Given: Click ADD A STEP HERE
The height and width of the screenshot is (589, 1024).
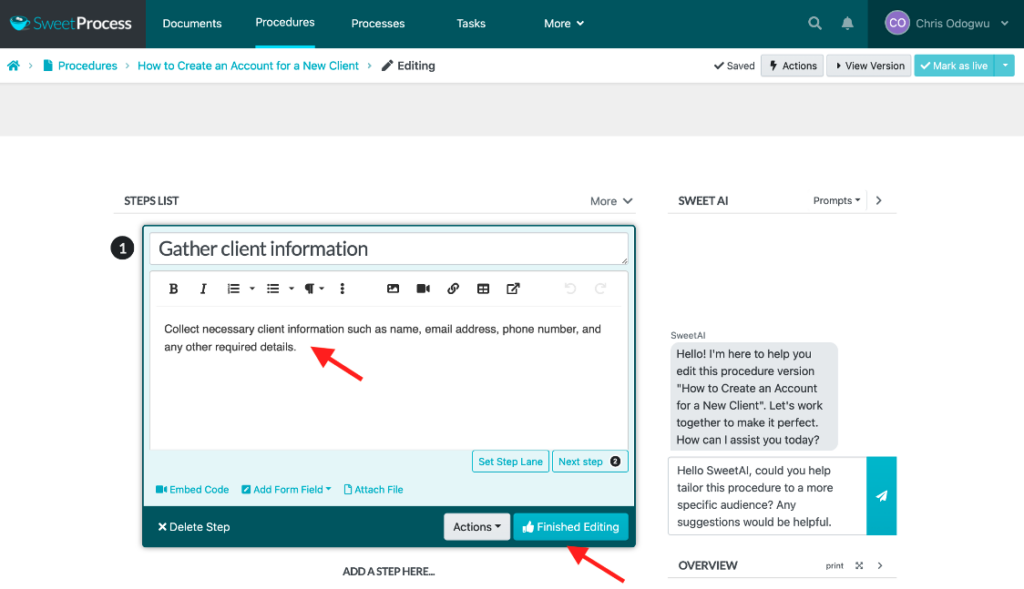Looking at the screenshot, I should tap(389, 571).
